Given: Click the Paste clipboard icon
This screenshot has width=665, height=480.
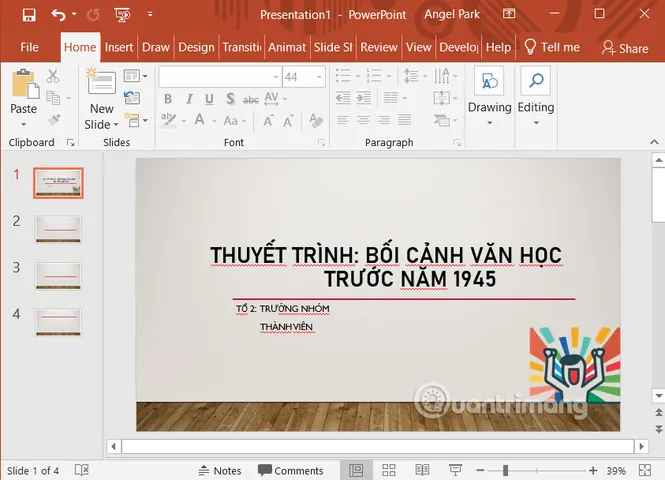Looking at the screenshot, I should tap(25, 84).
